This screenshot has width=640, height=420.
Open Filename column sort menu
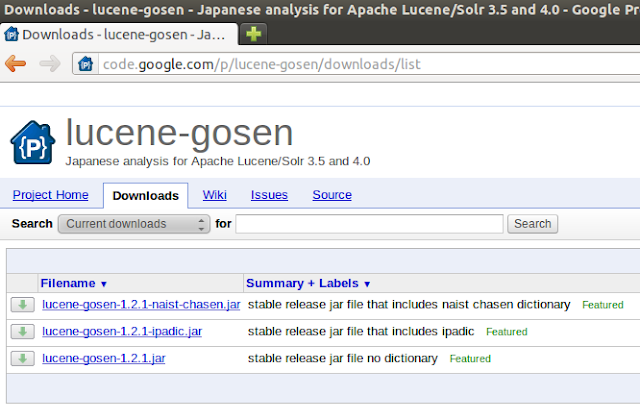(x=73, y=283)
